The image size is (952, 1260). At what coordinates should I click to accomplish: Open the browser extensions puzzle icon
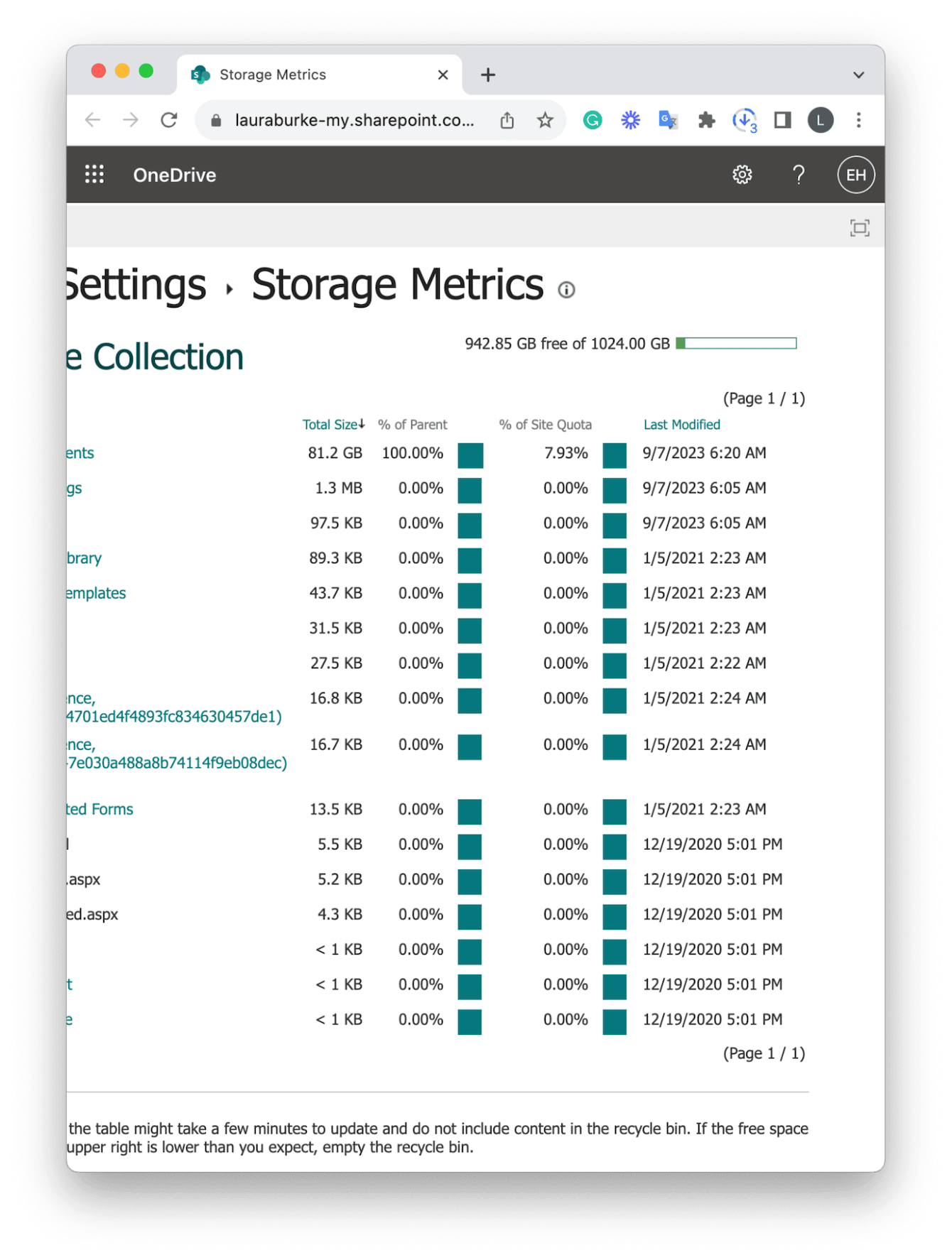coord(706,121)
